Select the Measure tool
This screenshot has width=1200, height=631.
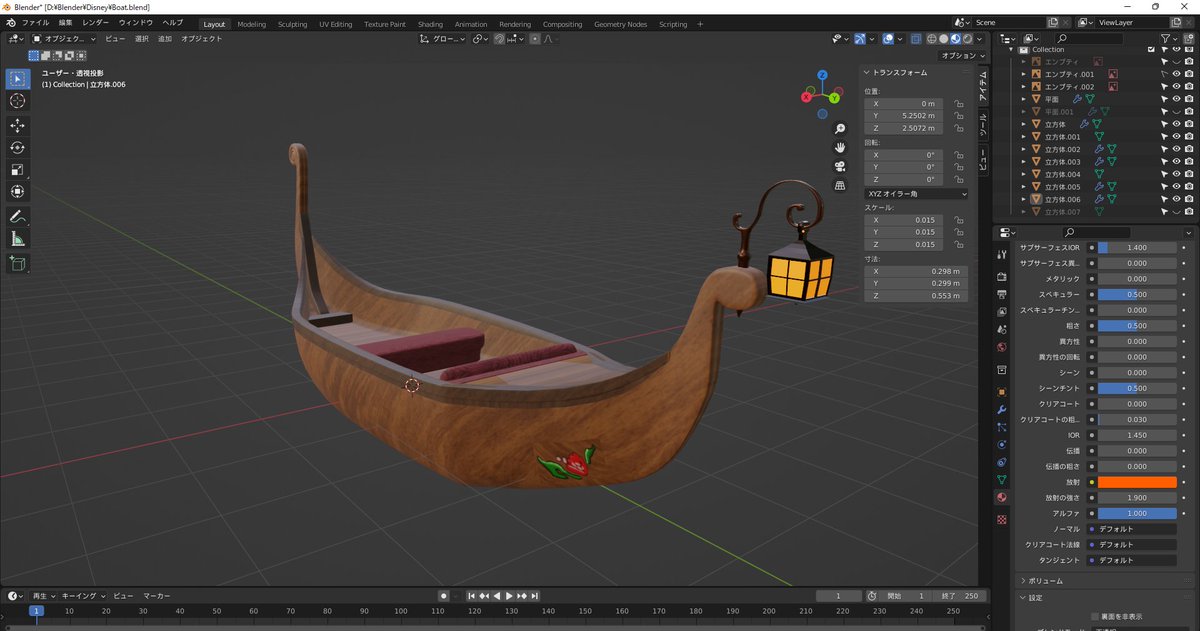click(18, 238)
